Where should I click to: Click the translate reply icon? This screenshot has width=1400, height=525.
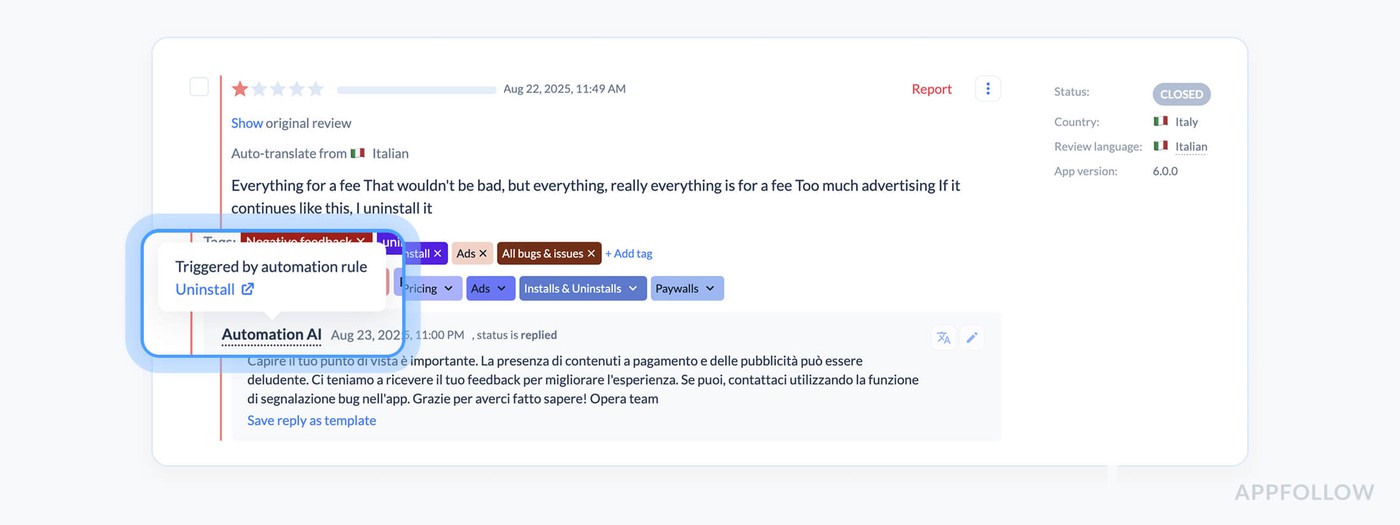coord(943,338)
